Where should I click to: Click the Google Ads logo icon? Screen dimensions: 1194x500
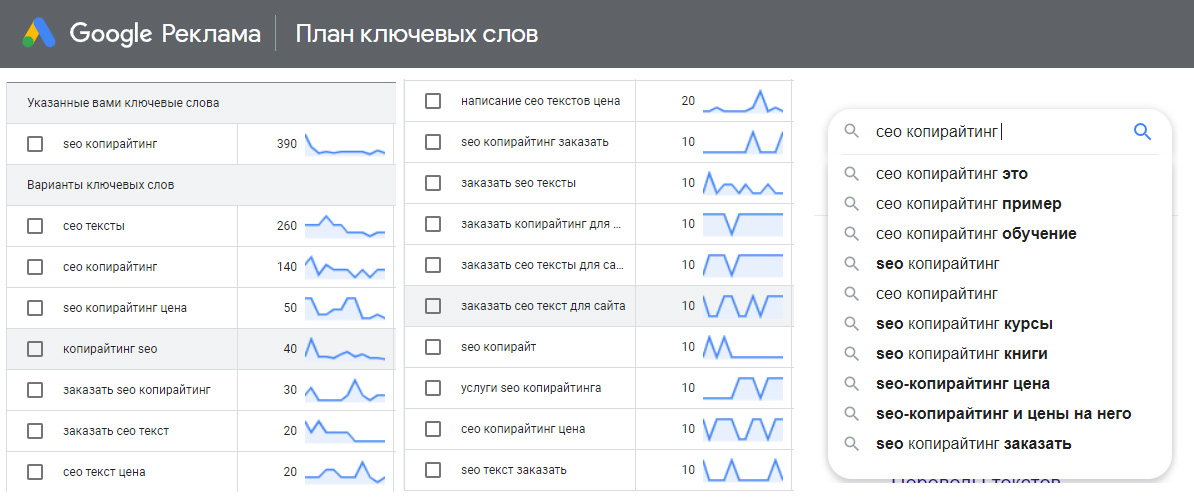[x=39, y=34]
